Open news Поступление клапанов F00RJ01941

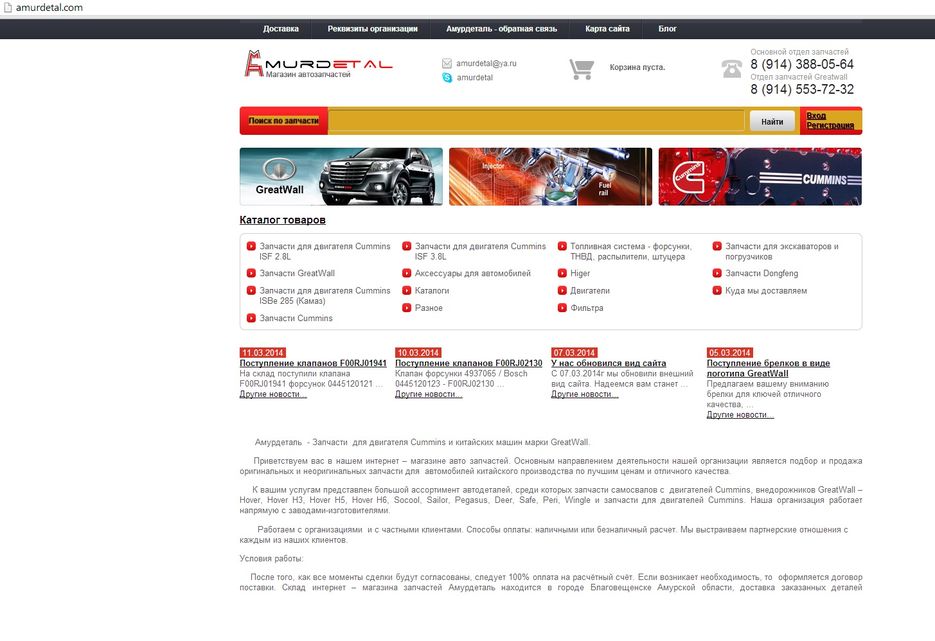click(x=313, y=363)
